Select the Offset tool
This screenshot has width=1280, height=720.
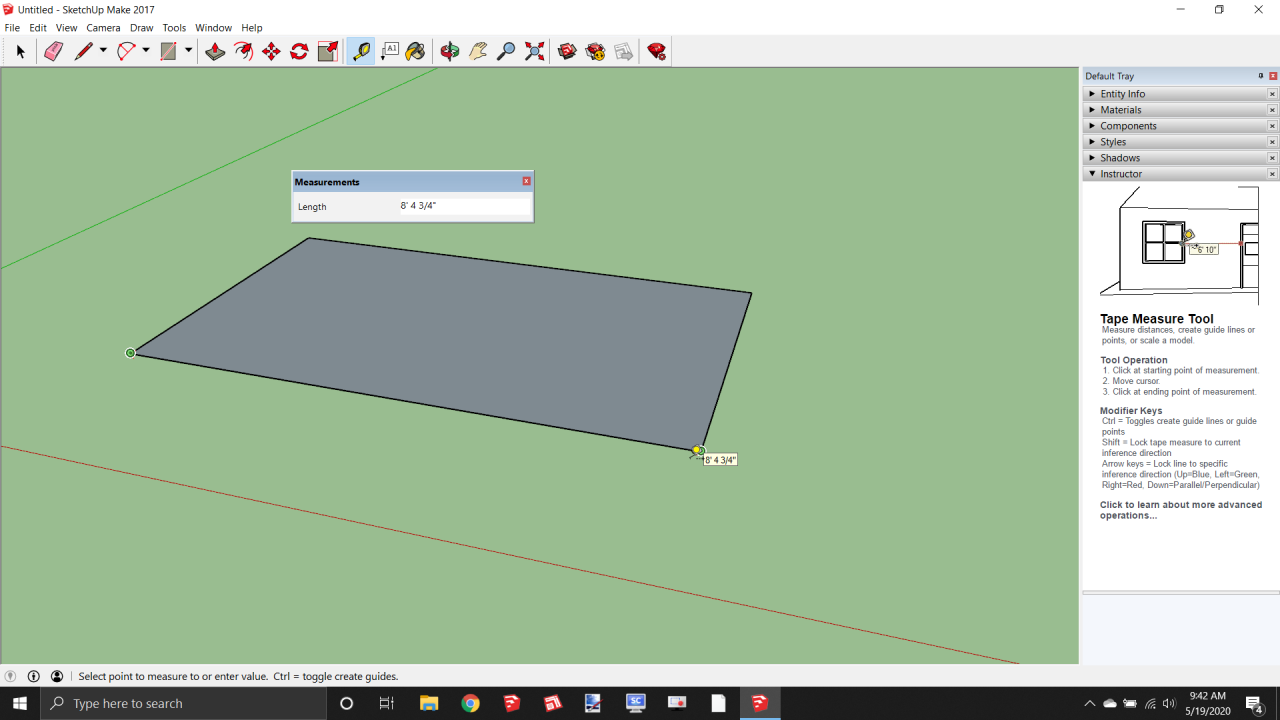pyautogui.click(x=243, y=51)
